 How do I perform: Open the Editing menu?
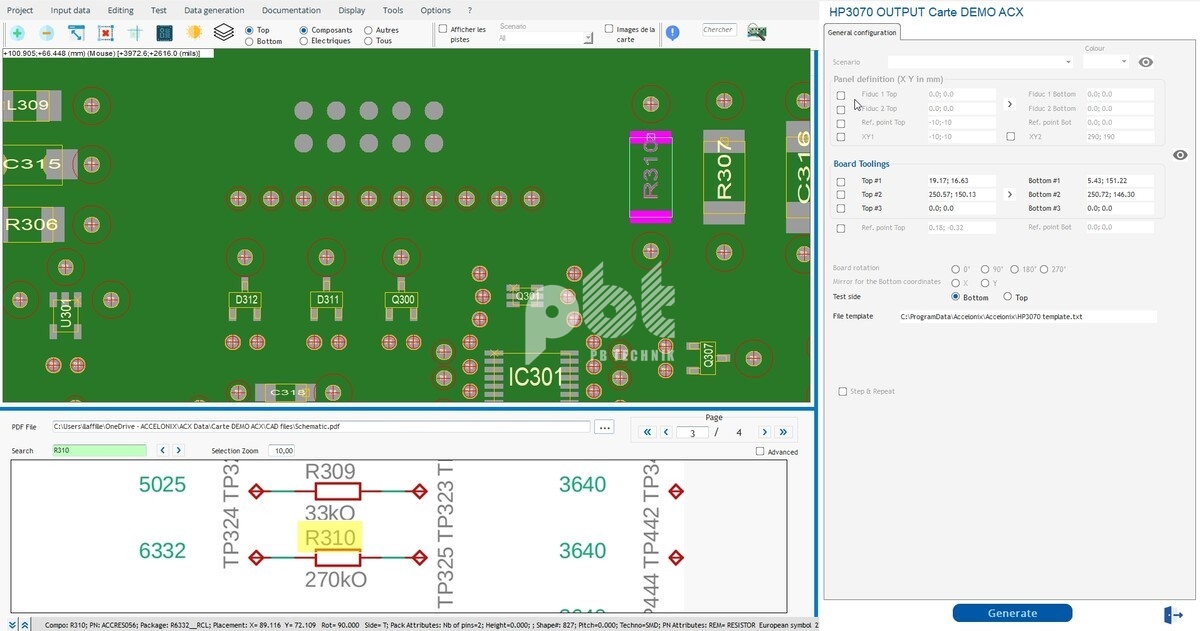pyautogui.click(x=121, y=10)
